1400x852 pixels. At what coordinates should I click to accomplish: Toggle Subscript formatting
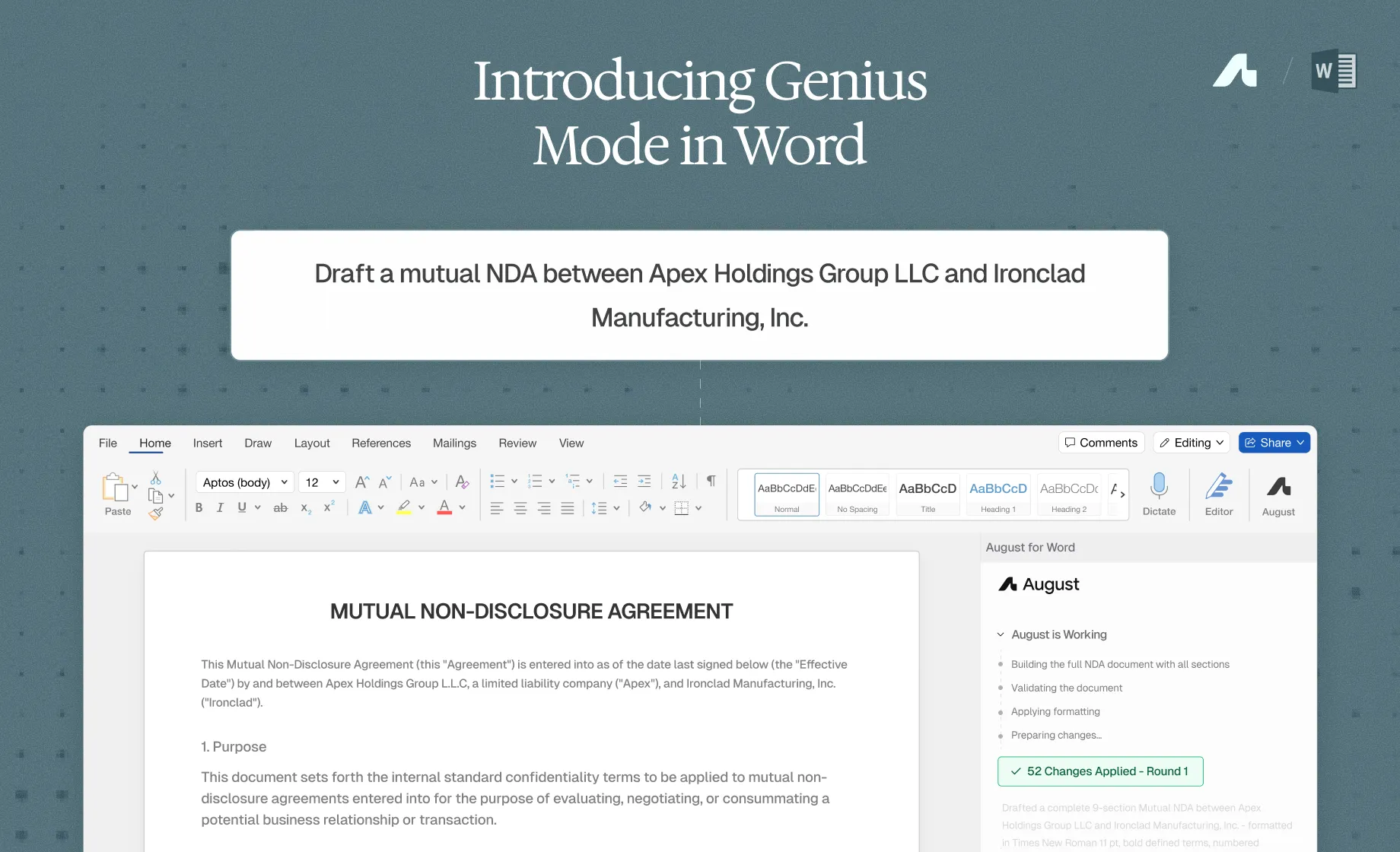[306, 508]
